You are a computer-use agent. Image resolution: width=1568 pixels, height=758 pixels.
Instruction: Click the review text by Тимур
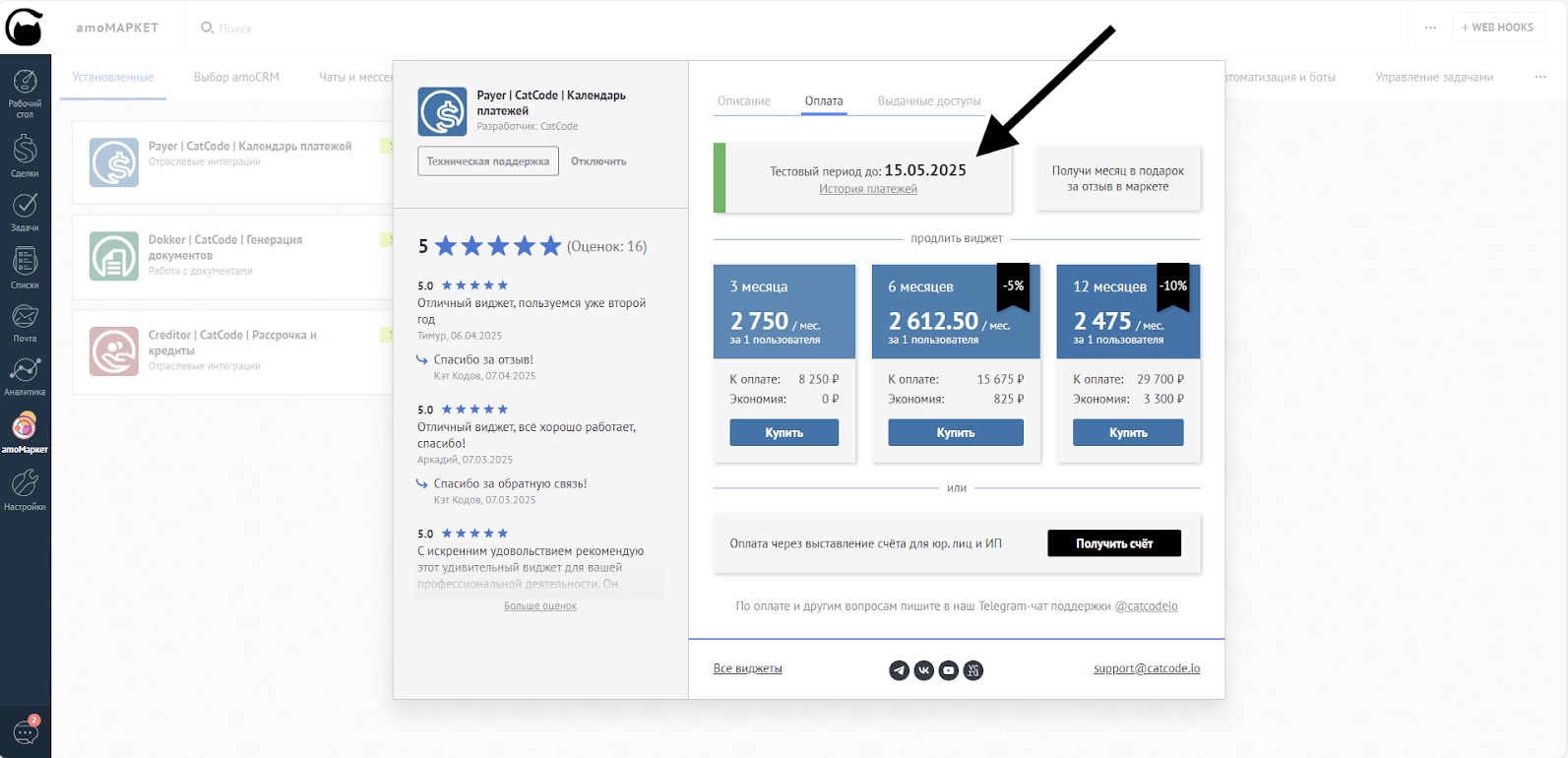tap(532, 311)
